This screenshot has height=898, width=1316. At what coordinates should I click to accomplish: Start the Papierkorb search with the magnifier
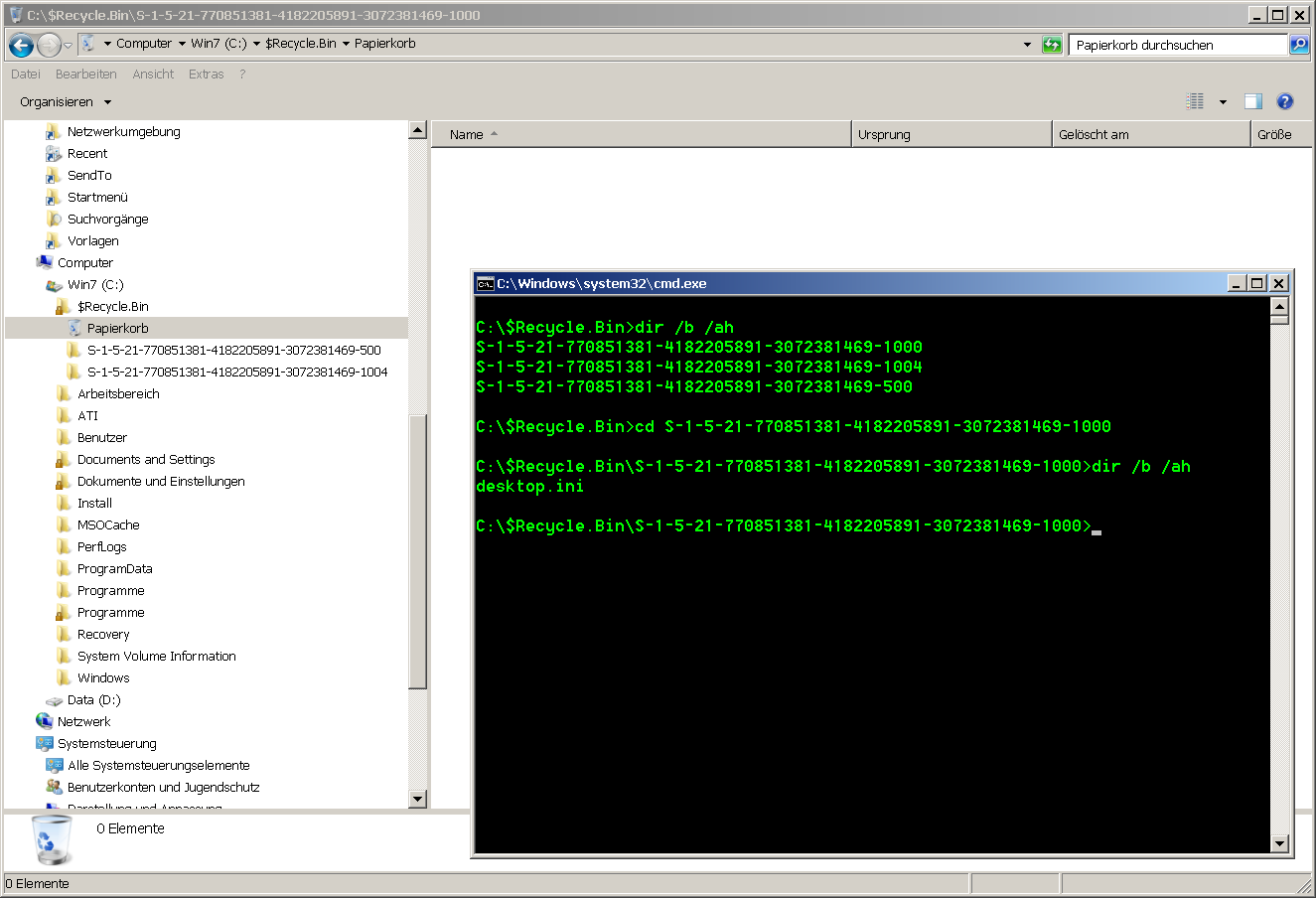point(1299,45)
